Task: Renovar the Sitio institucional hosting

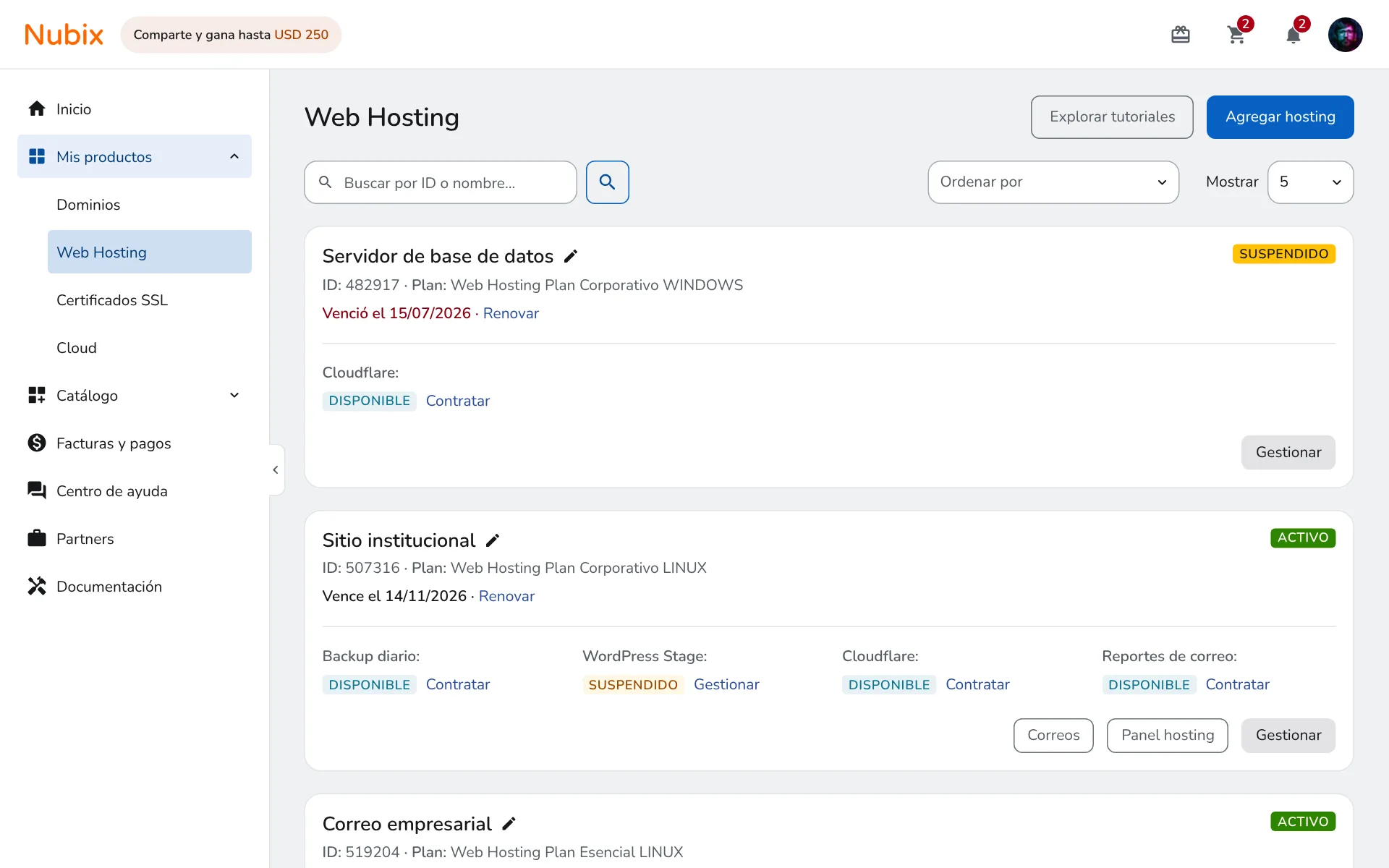Action: (x=506, y=596)
